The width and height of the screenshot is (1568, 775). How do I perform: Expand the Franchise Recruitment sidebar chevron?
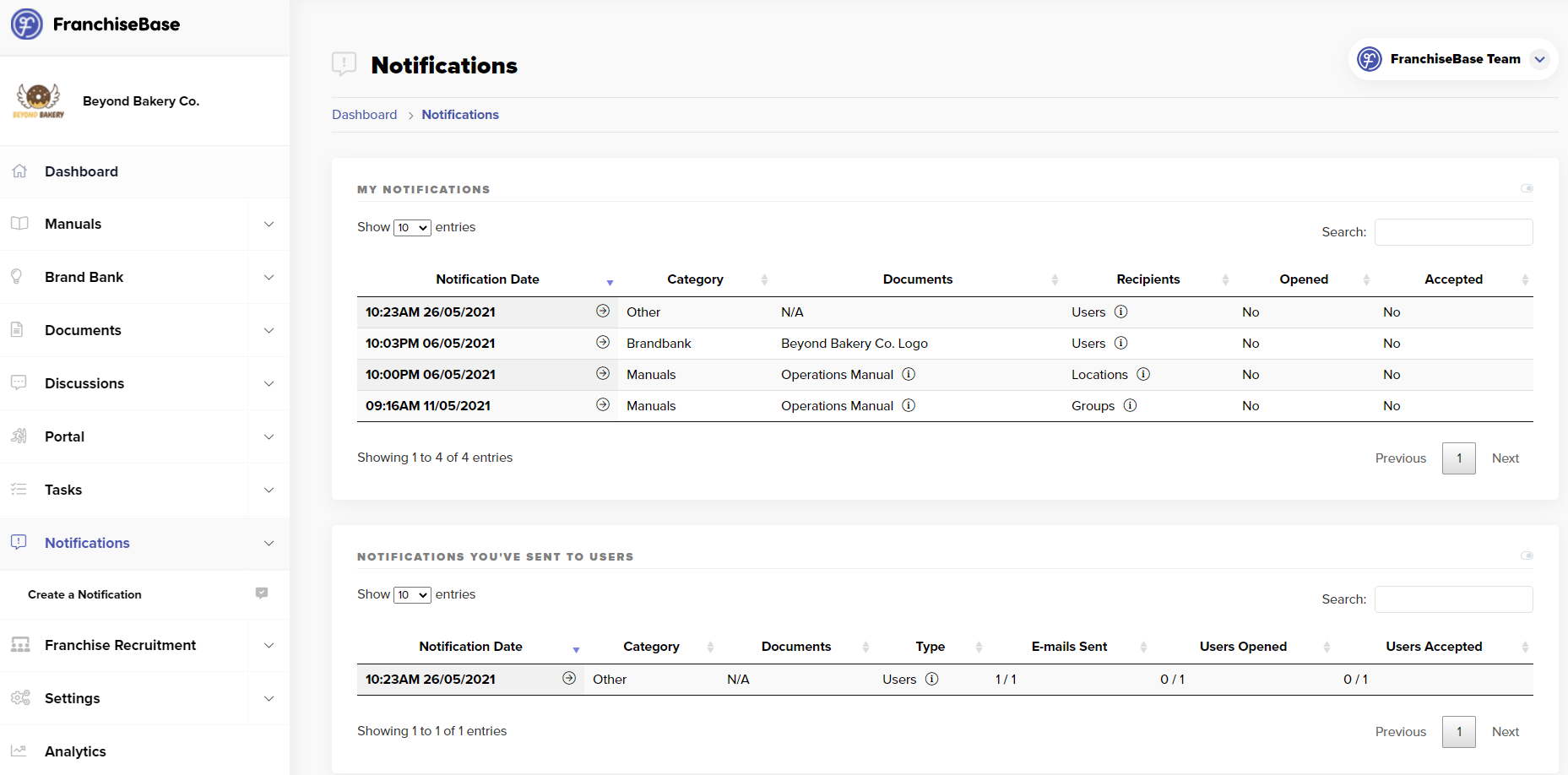269,645
